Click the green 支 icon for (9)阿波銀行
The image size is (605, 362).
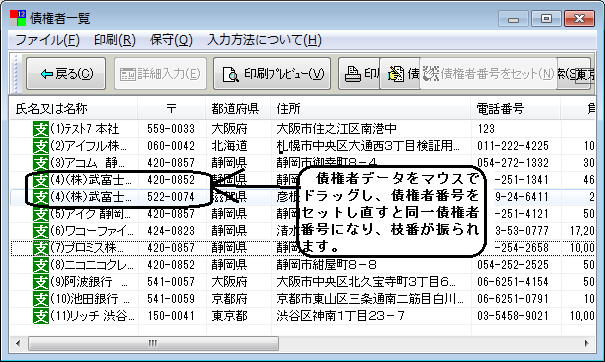click(41, 282)
